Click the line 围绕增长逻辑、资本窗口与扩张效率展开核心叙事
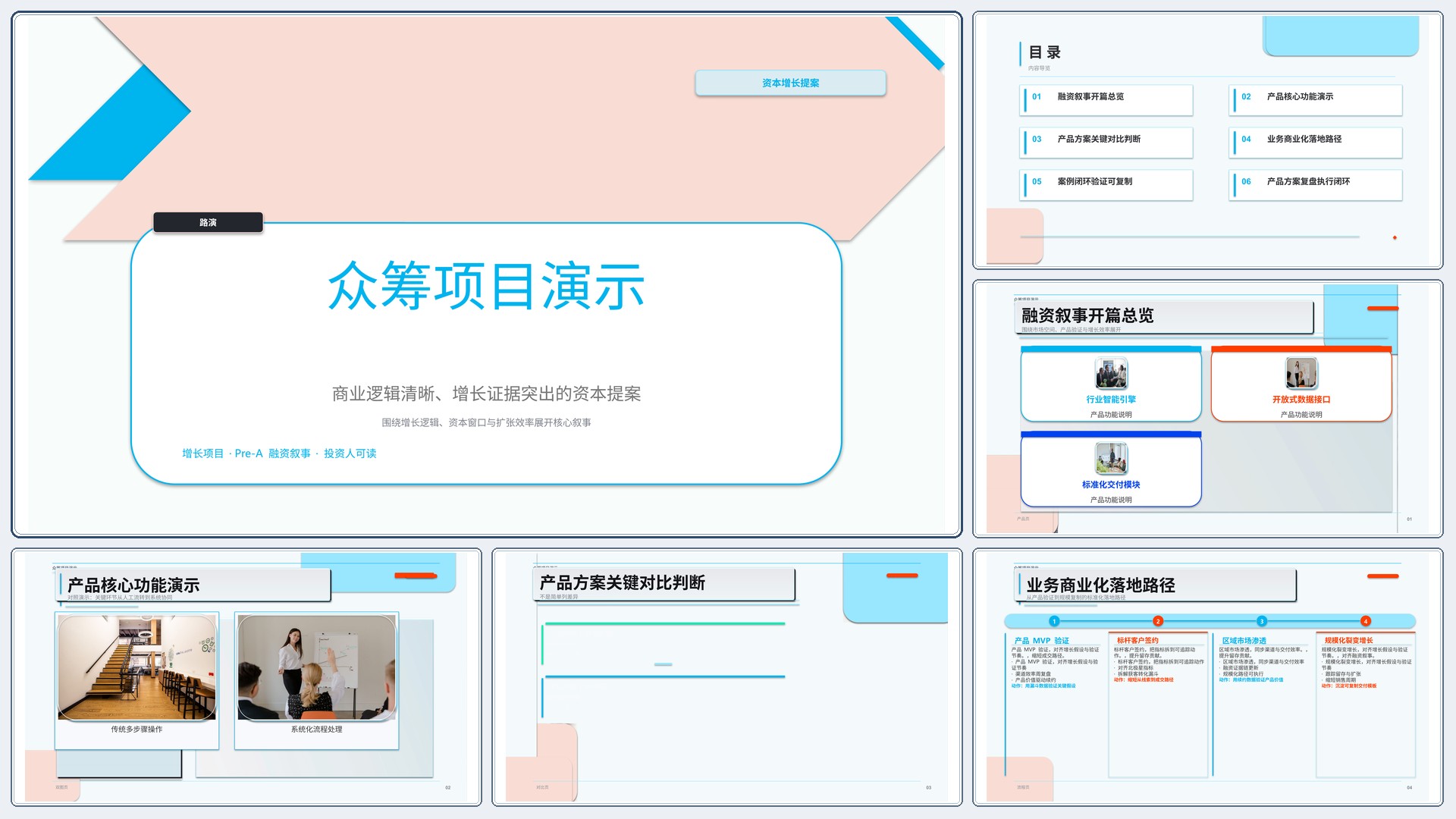Image resolution: width=1456 pixels, height=819 pixels. [x=486, y=422]
